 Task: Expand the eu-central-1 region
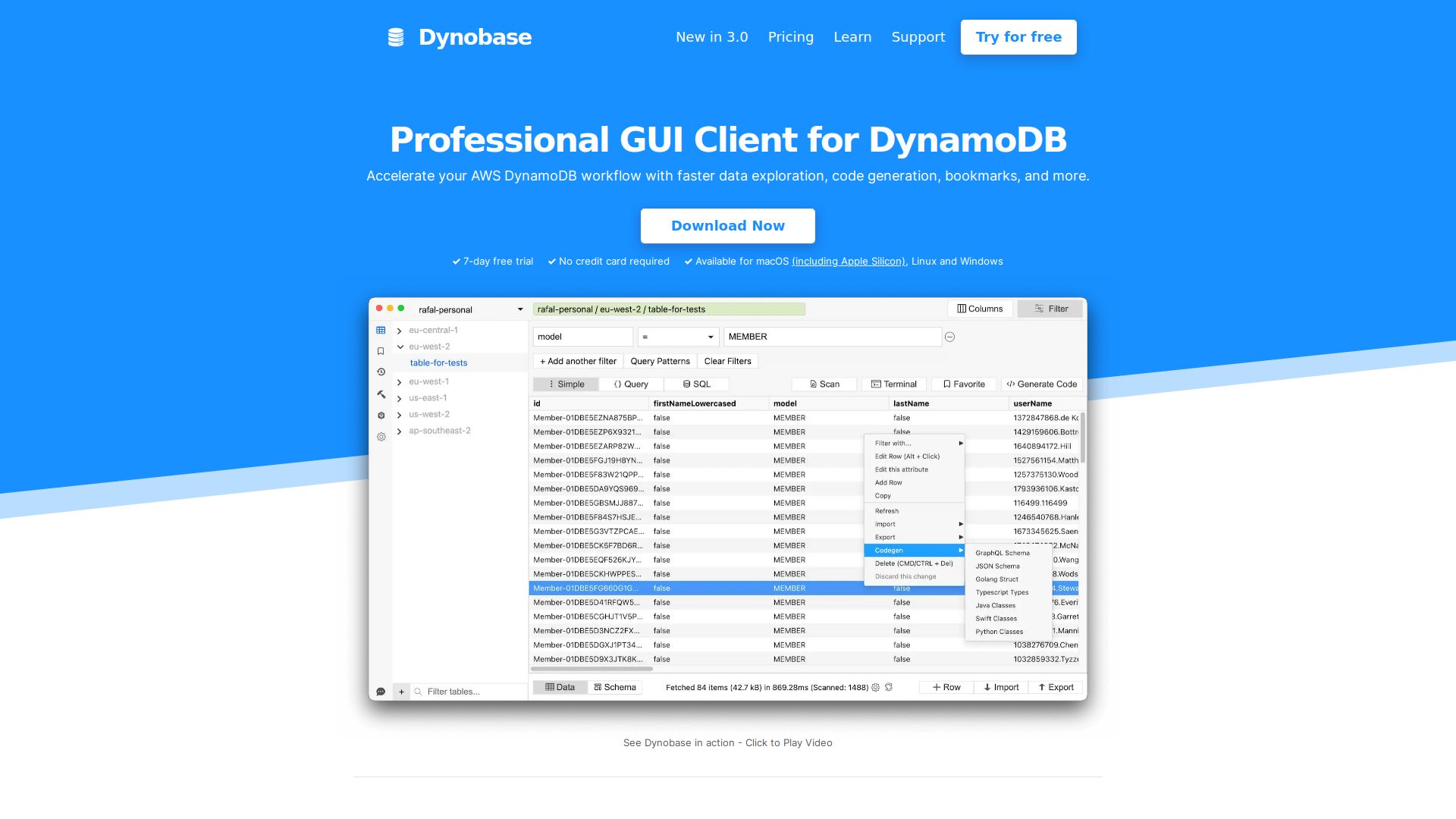(399, 331)
